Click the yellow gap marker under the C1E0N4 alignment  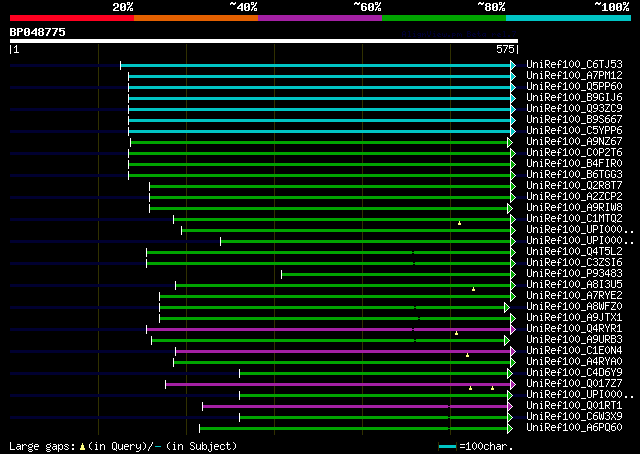pyautogui.click(x=467, y=355)
